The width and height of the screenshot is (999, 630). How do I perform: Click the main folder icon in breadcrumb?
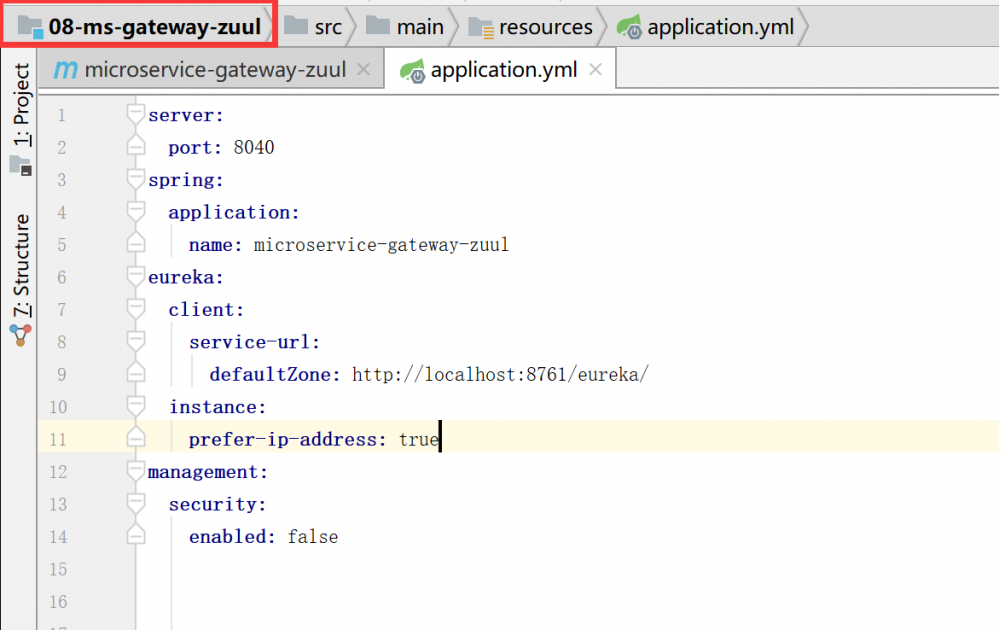pyautogui.click(x=378, y=27)
